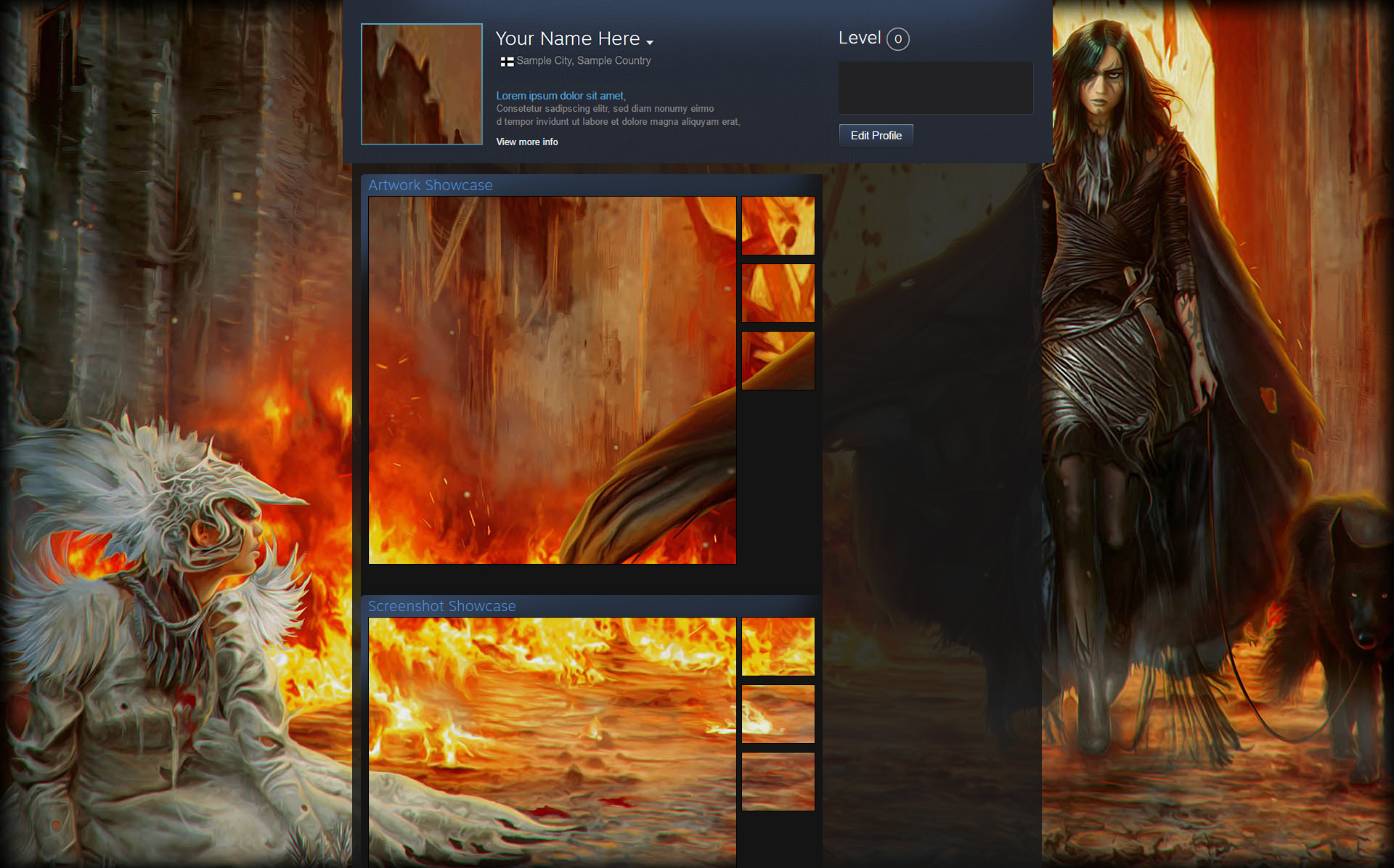Open the Lorem ipsum dolor sit amet link
The image size is (1394, 868).
click(561, 96)
